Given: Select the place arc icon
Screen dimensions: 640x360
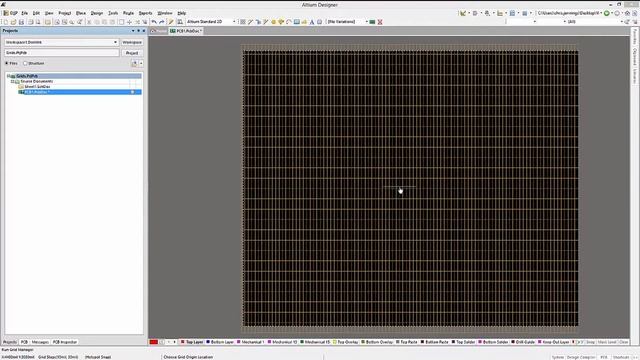Looking at the screenshot, I should point(289,22).
